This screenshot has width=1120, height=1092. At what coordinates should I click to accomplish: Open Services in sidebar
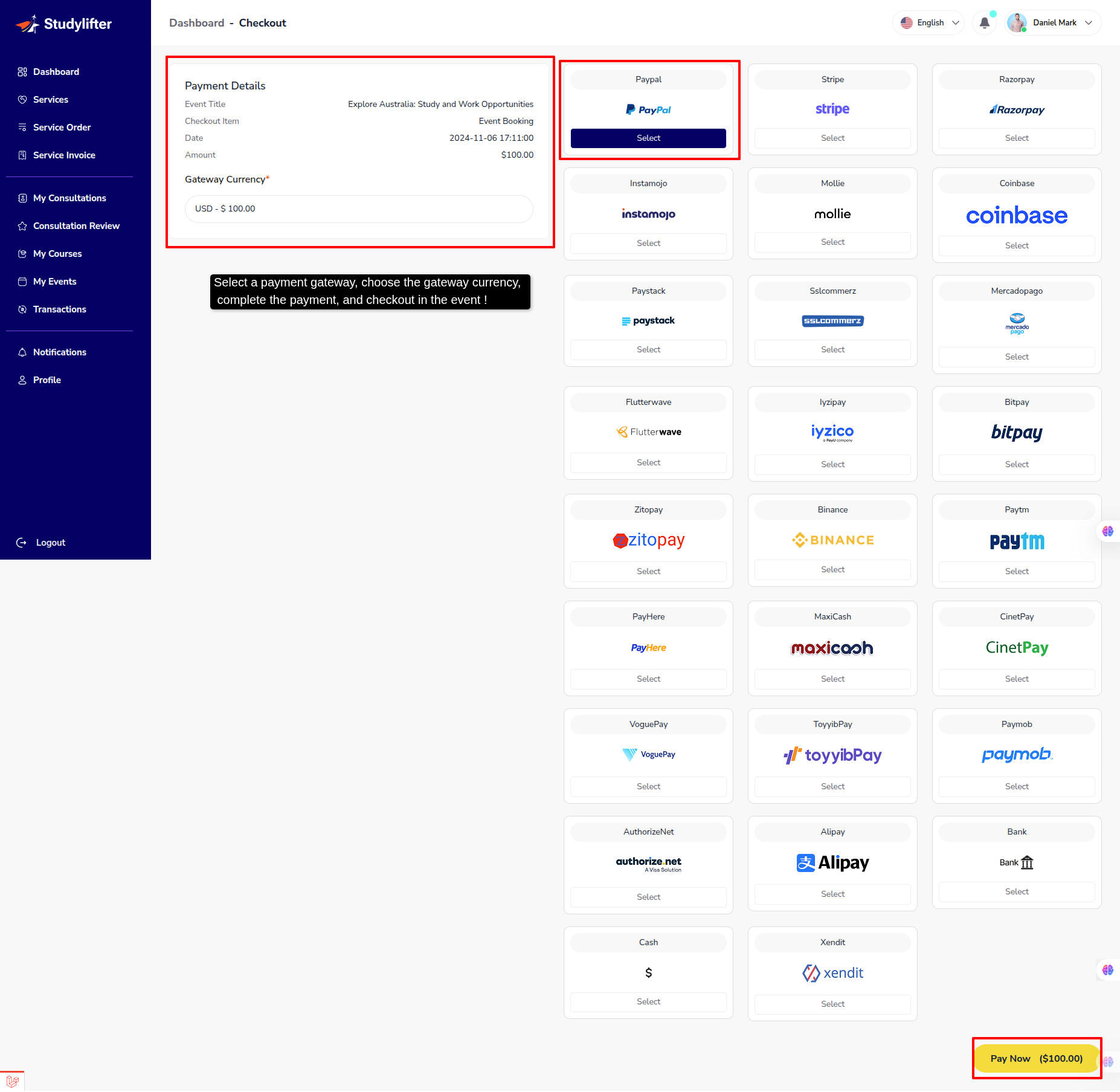click(50, 100)
